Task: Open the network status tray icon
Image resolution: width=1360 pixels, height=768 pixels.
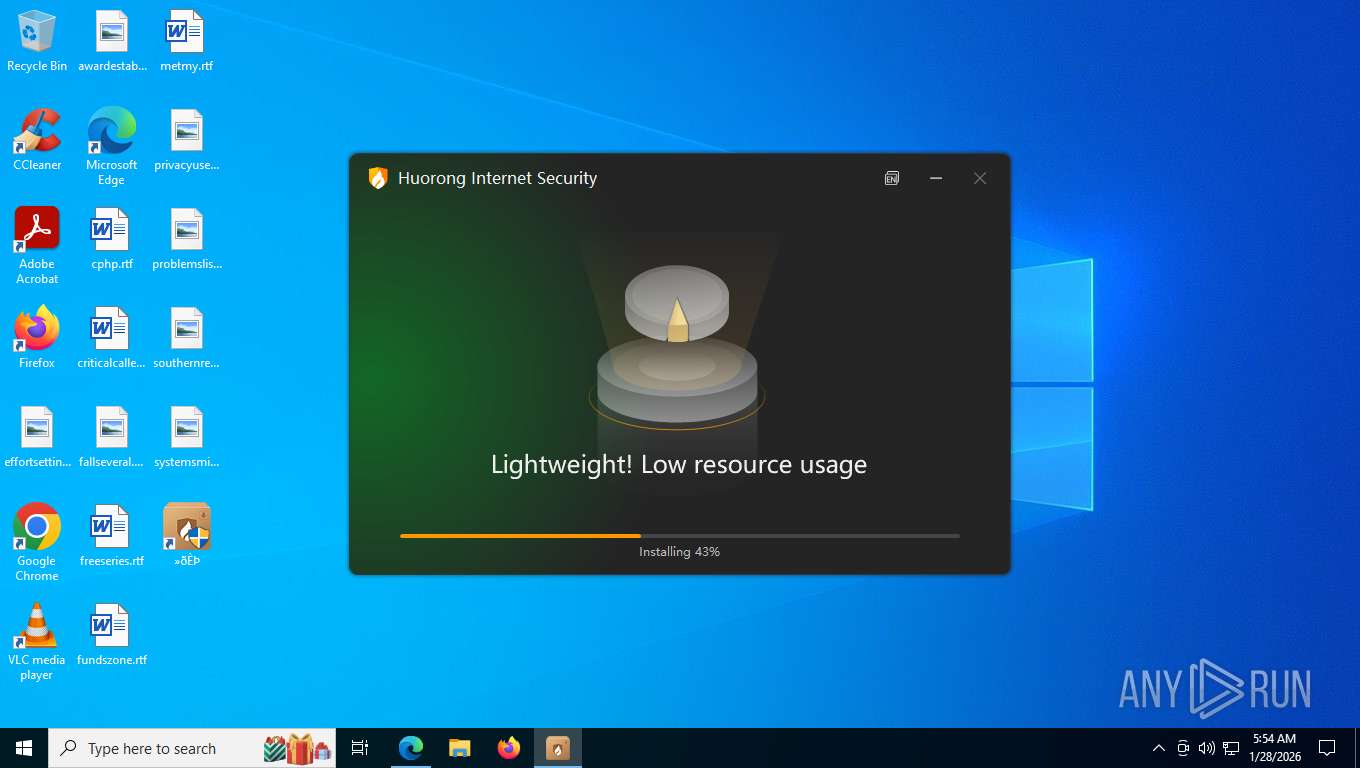Action: [1231, 748]
